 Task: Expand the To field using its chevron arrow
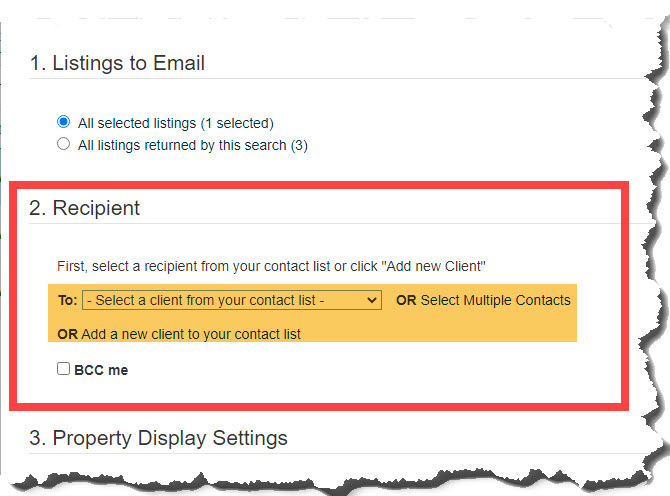[x=372, y=300]
